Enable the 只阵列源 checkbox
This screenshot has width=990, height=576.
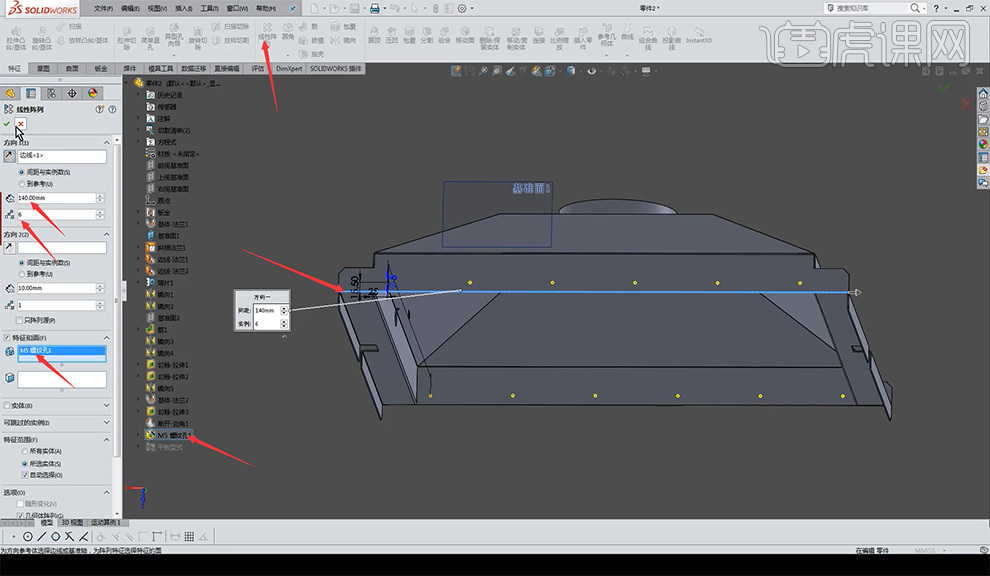click(21, 320)
